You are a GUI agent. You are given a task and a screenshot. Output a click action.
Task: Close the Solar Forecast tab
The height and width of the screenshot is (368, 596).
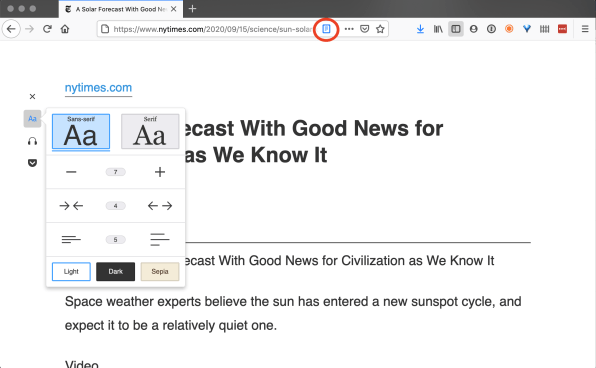(x=174, y=9)
